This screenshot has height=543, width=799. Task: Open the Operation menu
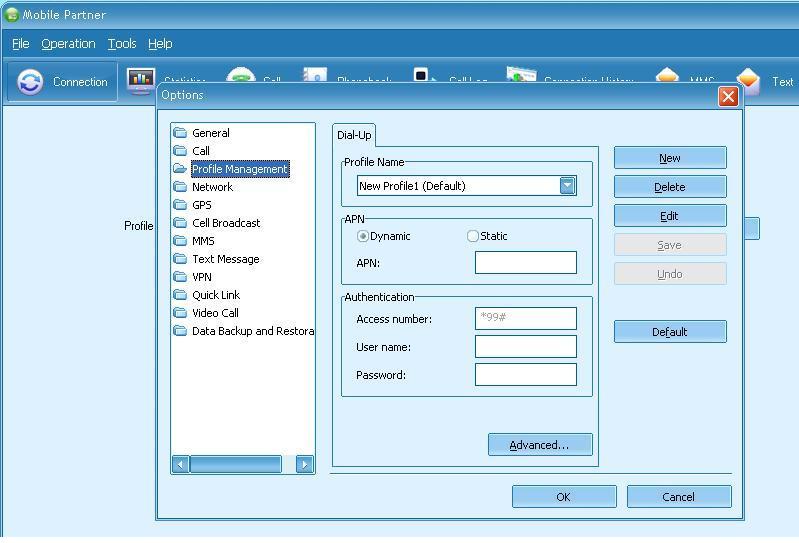[68, 44]
